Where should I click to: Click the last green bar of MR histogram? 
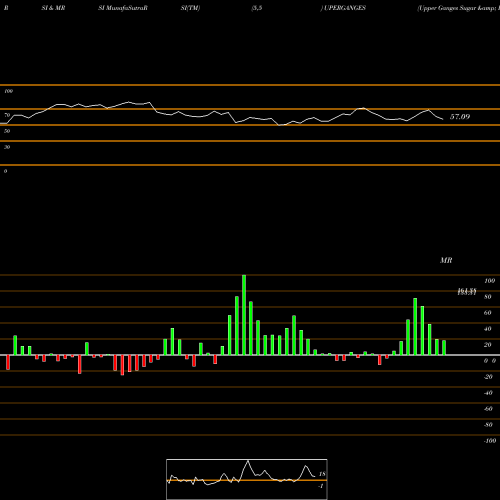coord(444,348)
